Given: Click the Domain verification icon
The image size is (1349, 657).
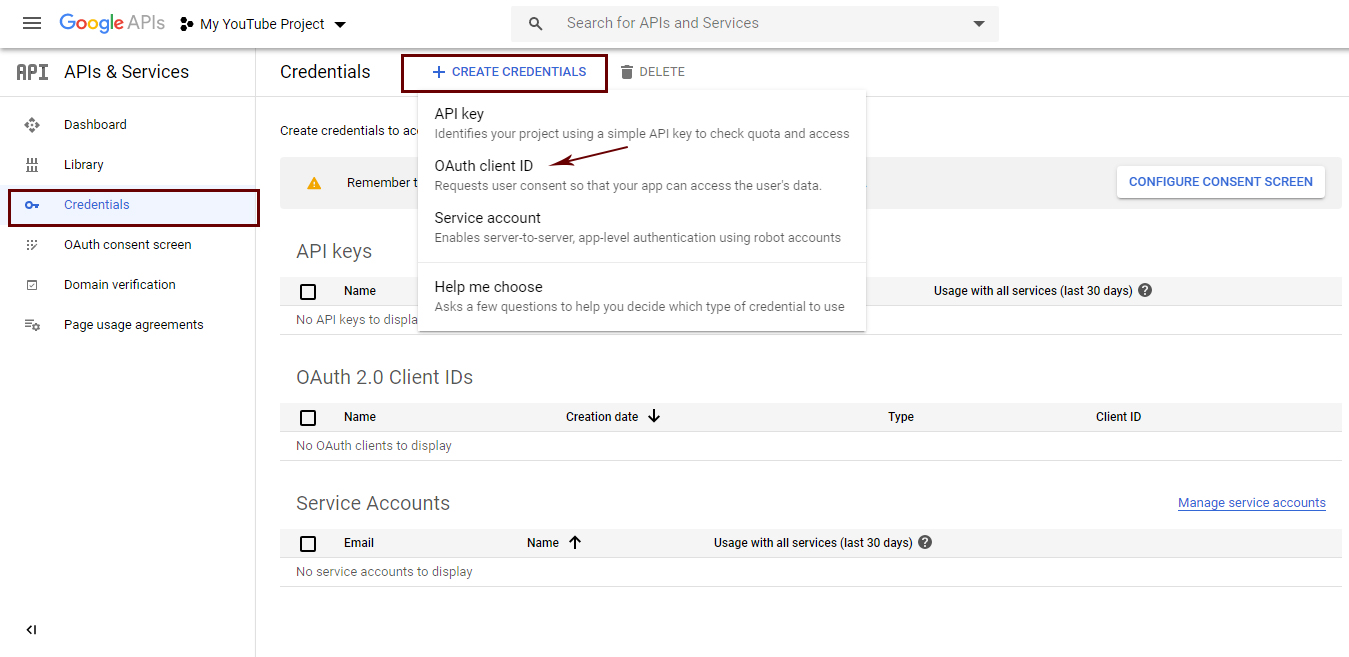Looking at the screenshot, I should pyautogui.click(x=35, y=284).
